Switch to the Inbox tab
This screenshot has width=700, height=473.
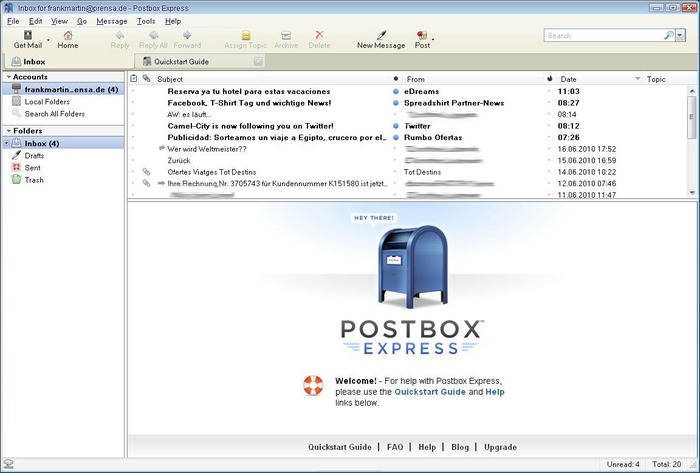(x=67, y=62)
